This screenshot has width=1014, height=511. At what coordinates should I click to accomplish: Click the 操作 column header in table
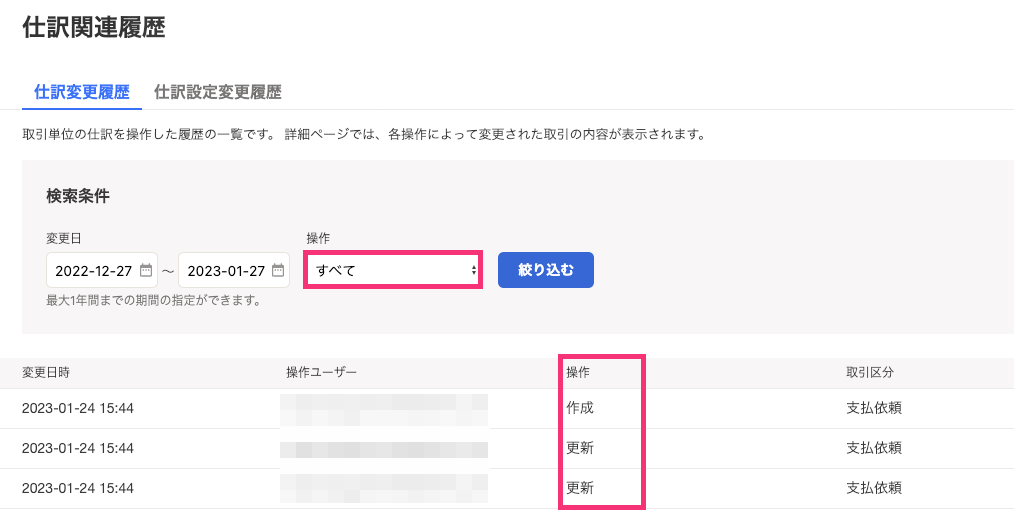coord(578,373)
